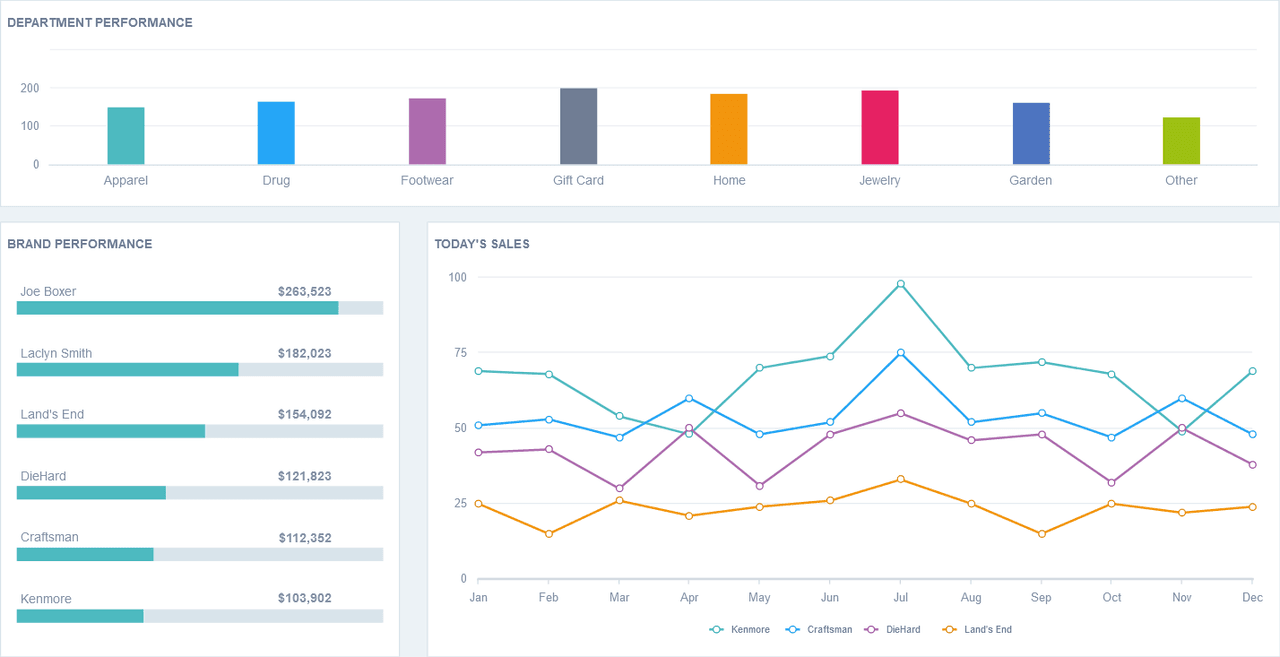The height and width of the screenshot is (657, 1280).
Task: Click Kenmore's July peak data point
Action: [x=901, y=284]
